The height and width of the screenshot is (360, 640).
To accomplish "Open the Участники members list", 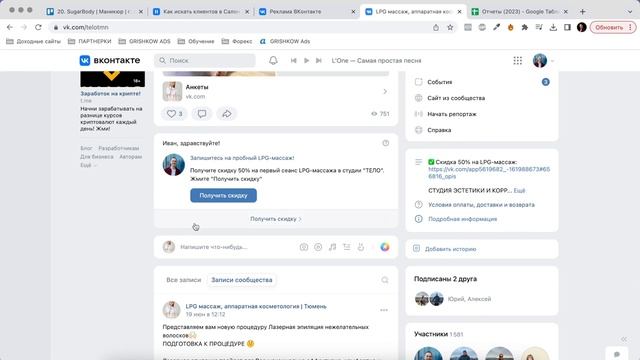I will (439, 334).
